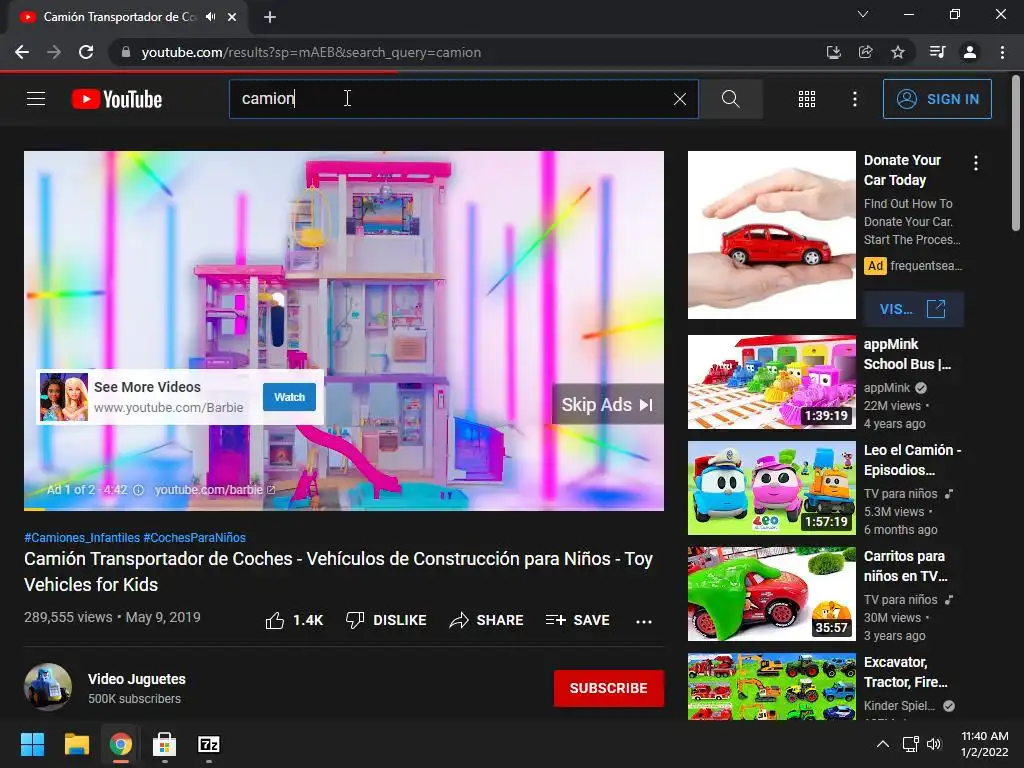Click hashtag #Camiones_Infantiles

click(82, 537)
